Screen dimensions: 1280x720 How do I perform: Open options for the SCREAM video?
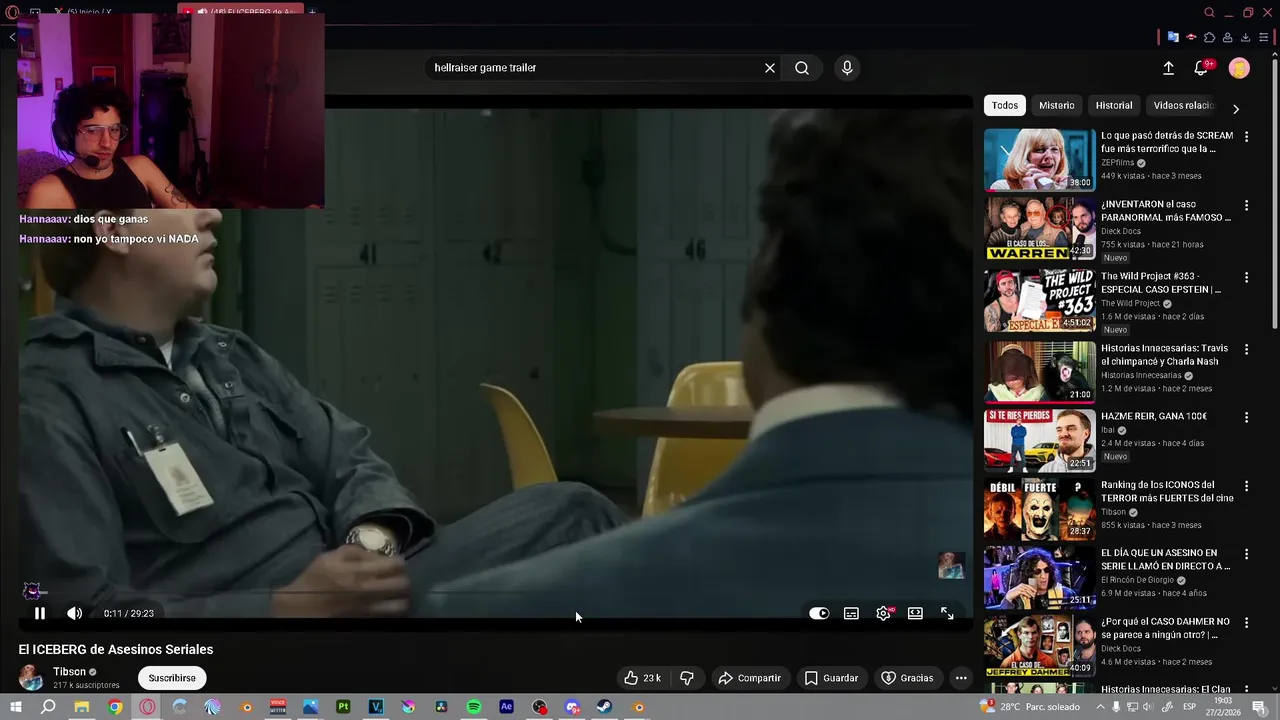pyautogui.click(x=1246, y=136)
